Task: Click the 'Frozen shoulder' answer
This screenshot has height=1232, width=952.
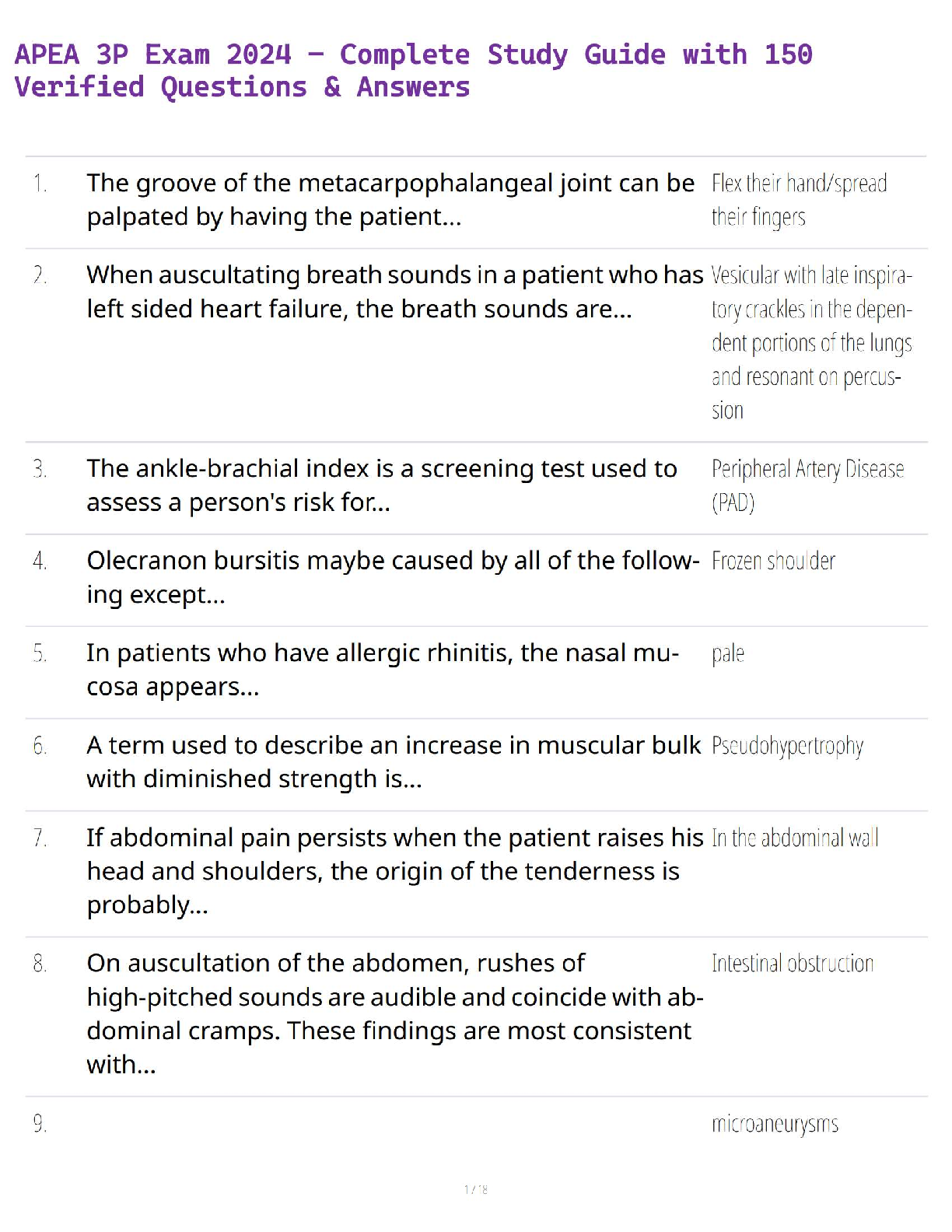Action: coord(773,562)
